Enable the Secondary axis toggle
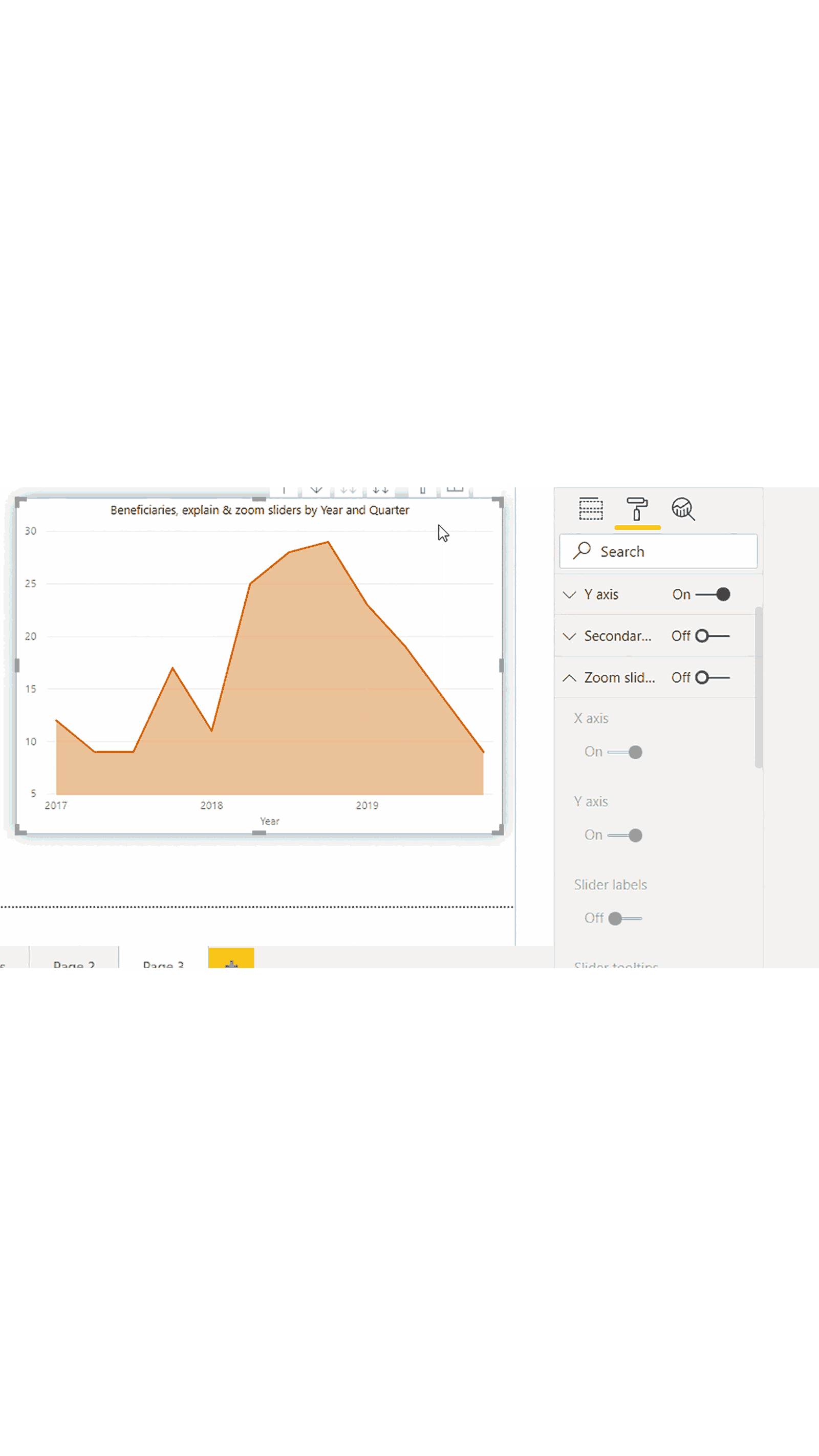 [712, 636]
